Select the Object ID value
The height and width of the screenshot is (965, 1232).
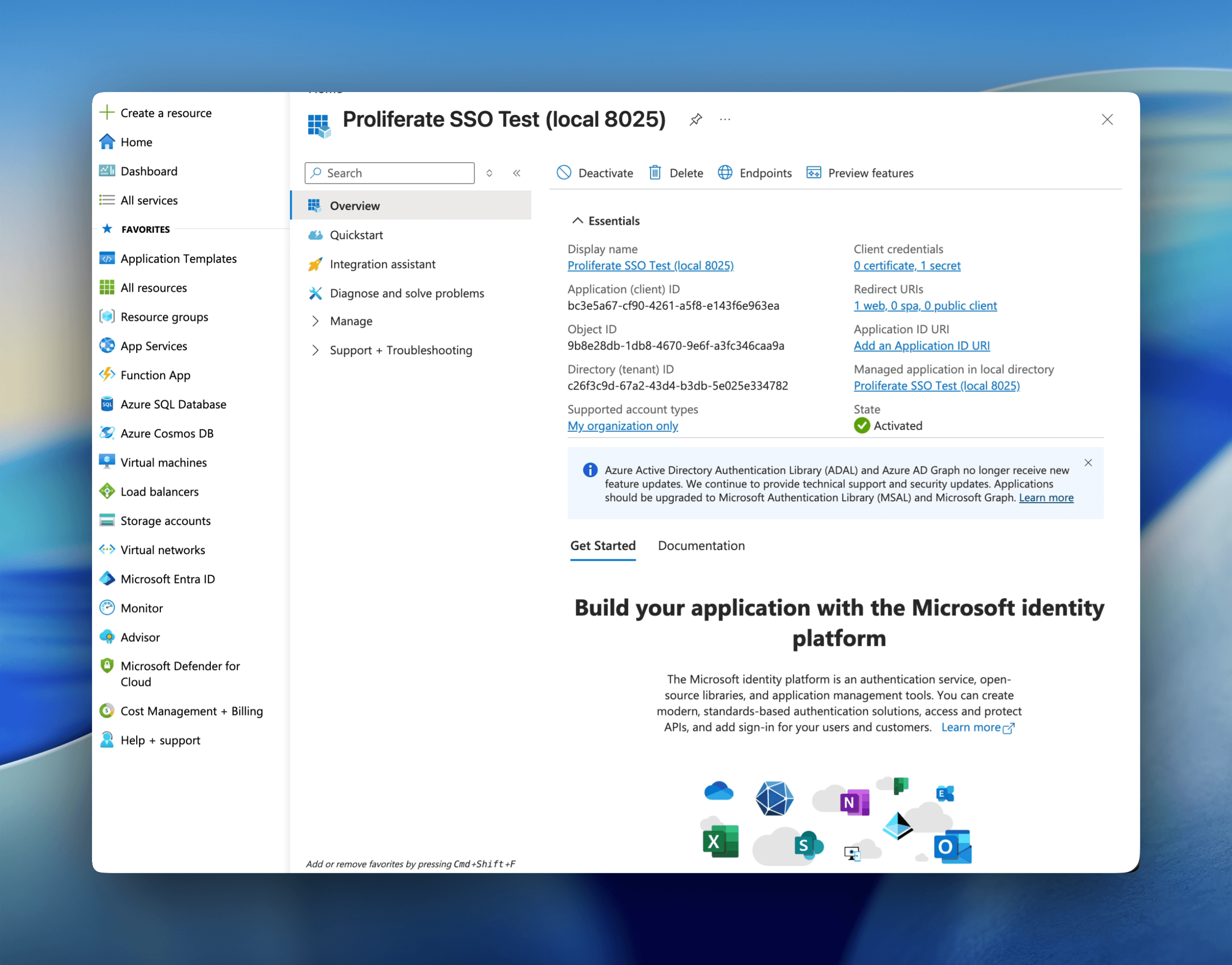click(675, 345)
